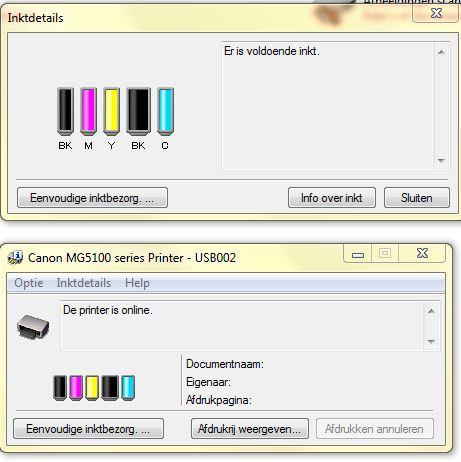Click Eenvoudige inktbezorg. in the Inktdetails dialog
The width and height of the screenshot is (461, 462).
92,198
